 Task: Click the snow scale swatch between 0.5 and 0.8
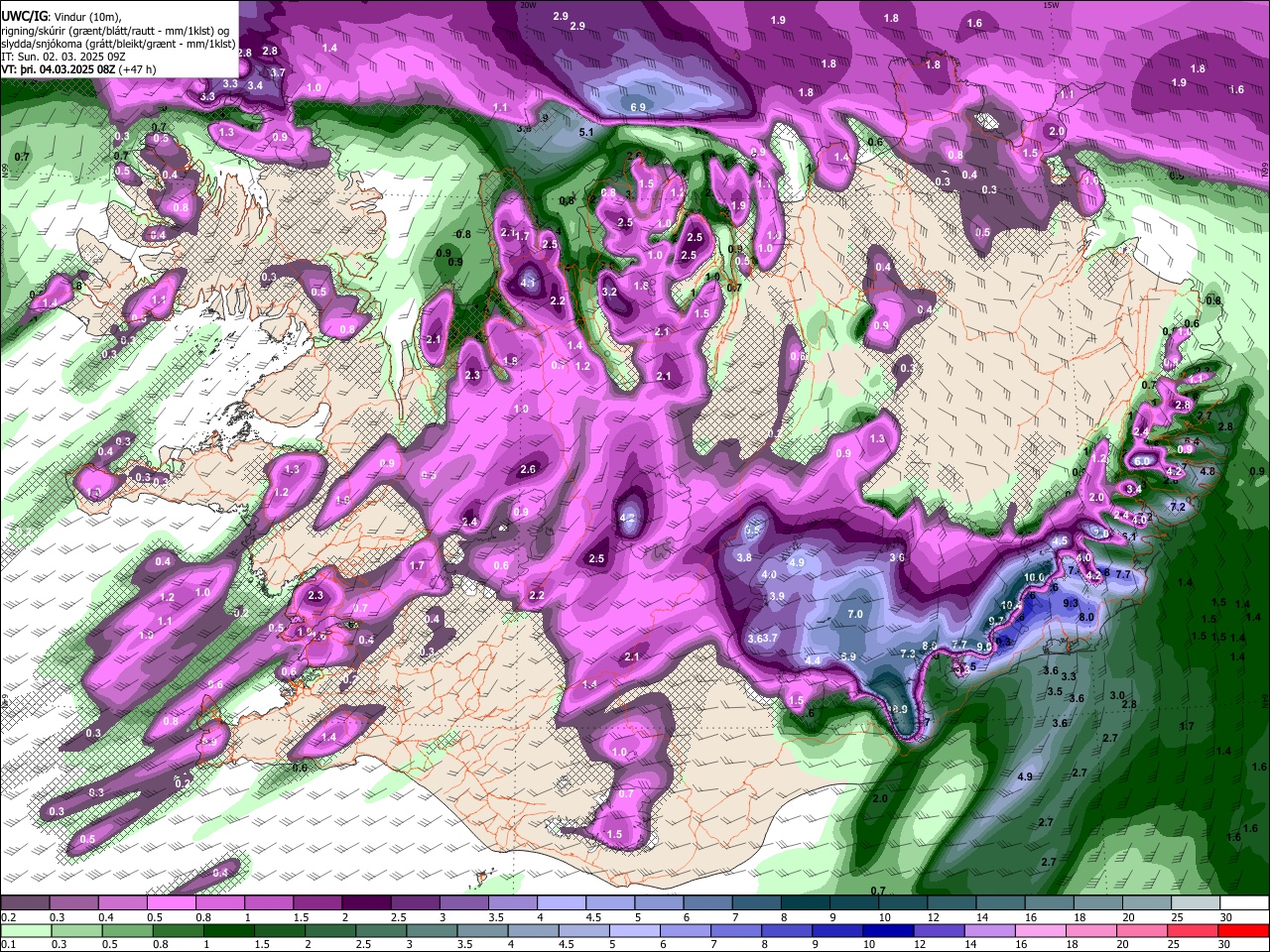(171, 903)
